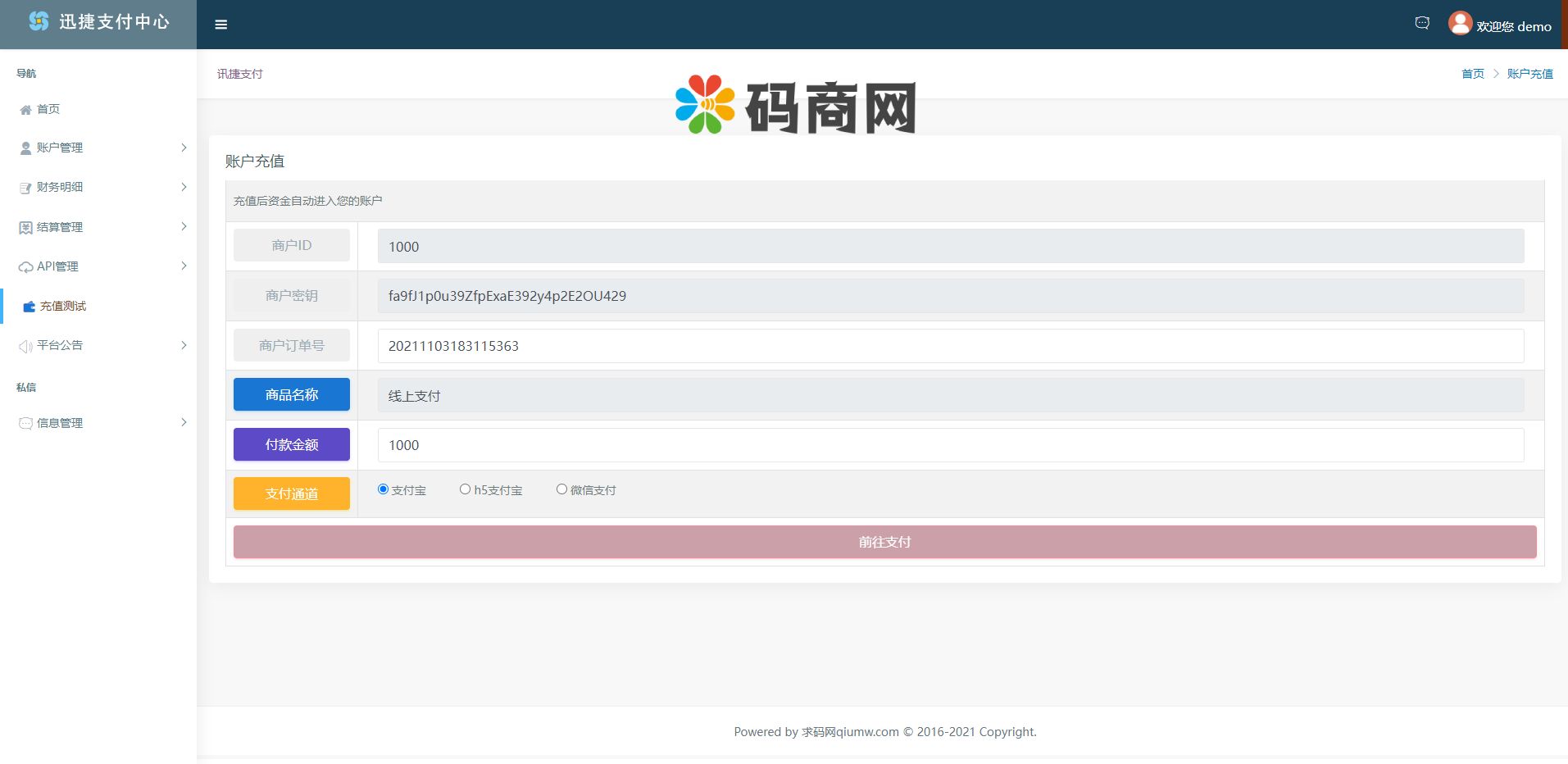Click the API管理 cloud icon

[25, 267]
